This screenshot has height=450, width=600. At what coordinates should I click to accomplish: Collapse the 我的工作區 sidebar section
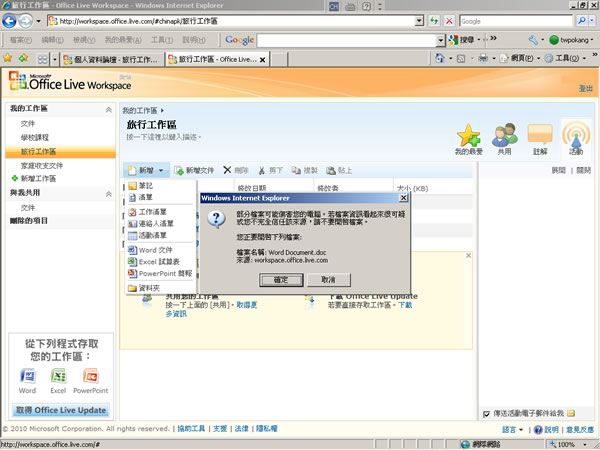(x=109, y=110)
